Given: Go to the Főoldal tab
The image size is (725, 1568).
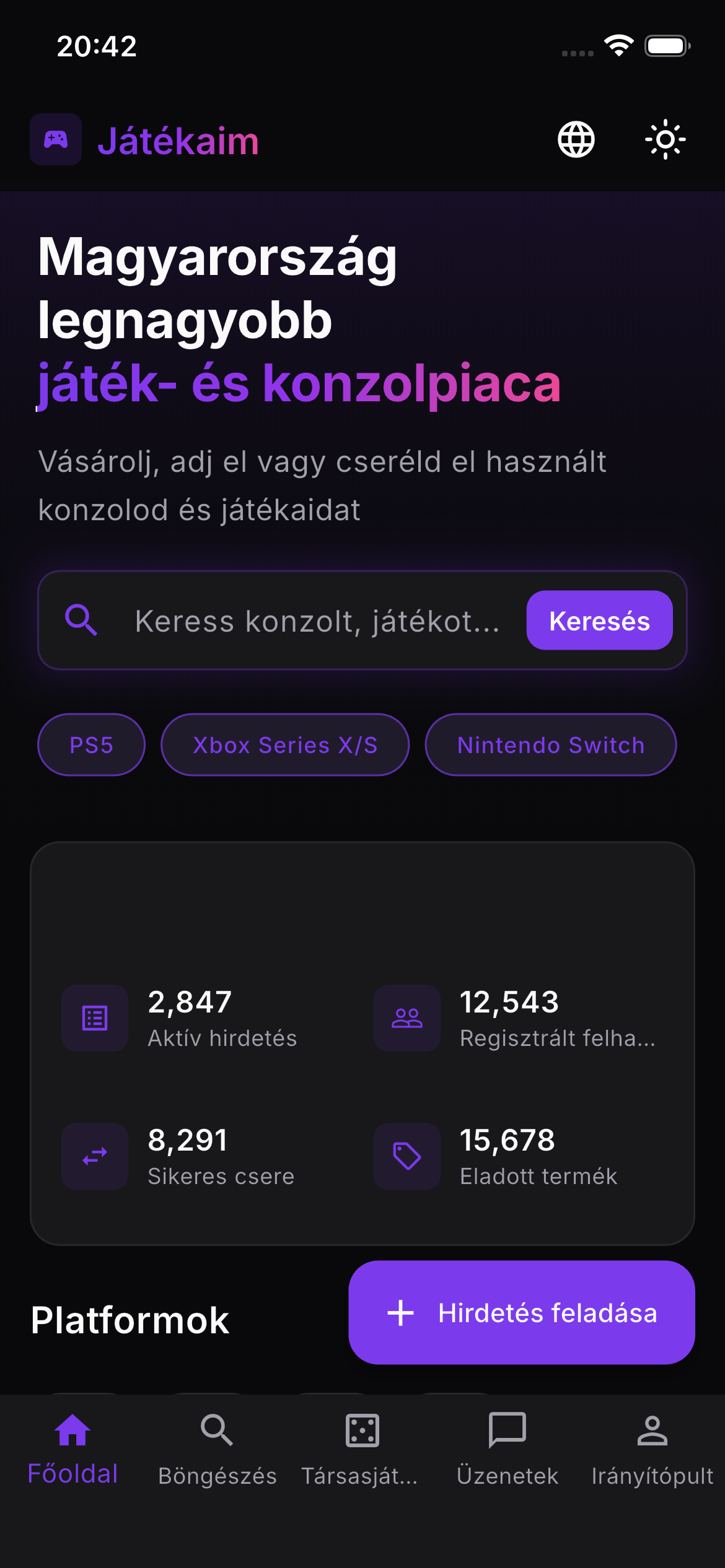Looking at the screenshot, I should pyautogui.click(x=72, y=1450).
